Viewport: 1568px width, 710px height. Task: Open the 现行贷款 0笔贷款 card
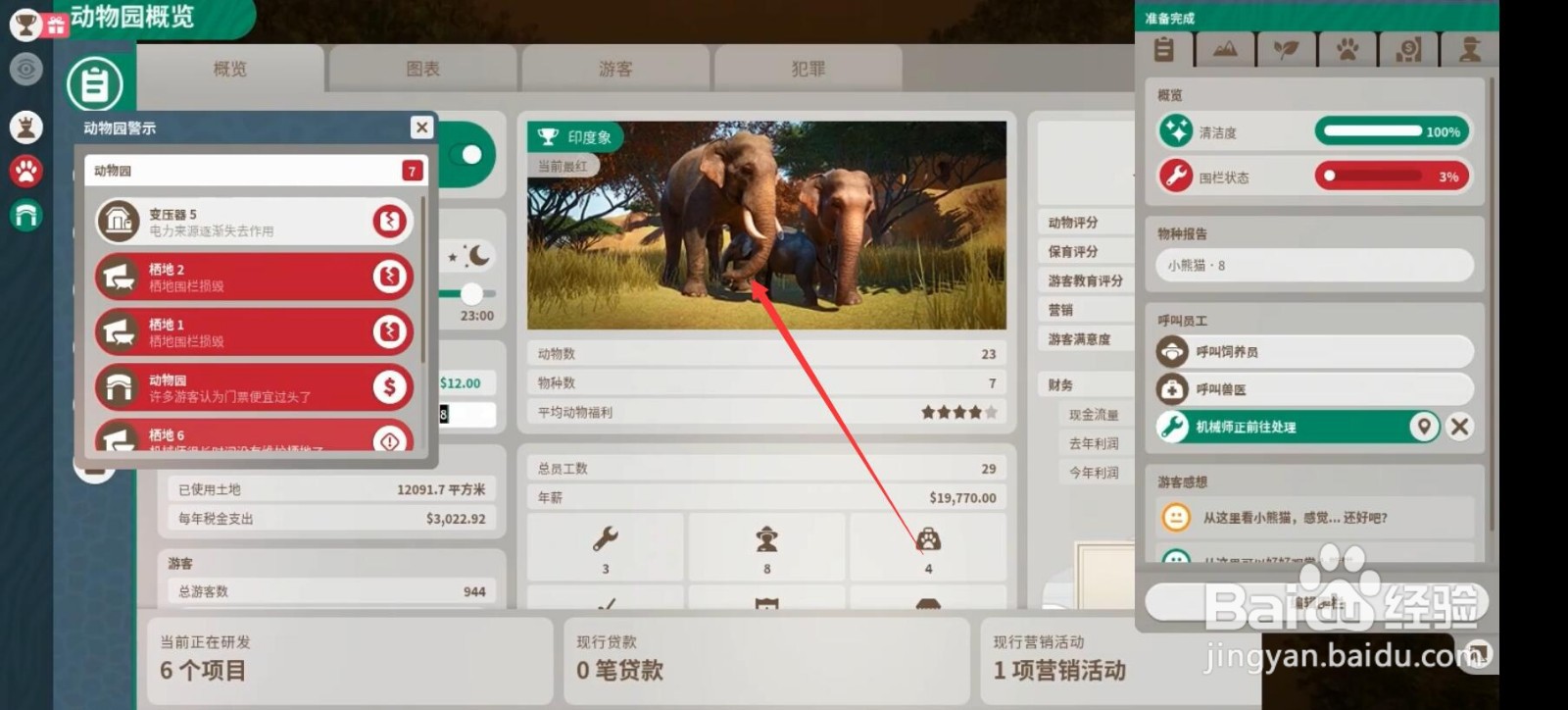tap(766, 660)
